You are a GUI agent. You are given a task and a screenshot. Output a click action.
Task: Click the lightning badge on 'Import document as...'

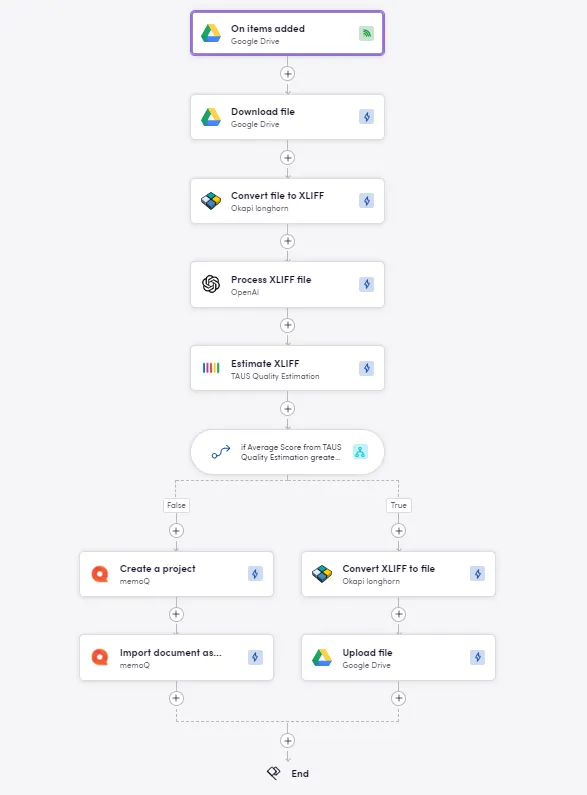click(255, 658)
